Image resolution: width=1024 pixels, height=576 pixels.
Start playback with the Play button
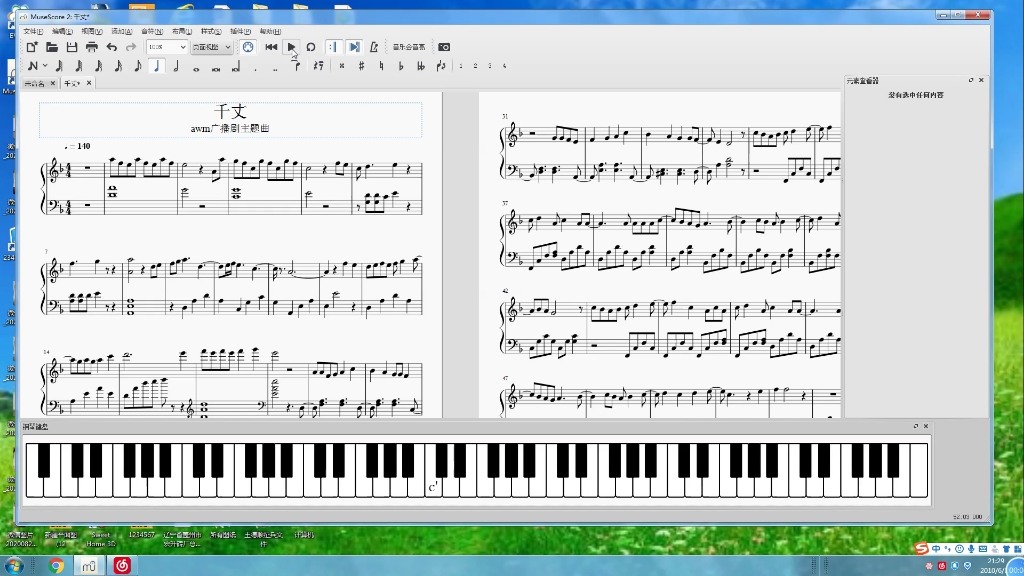point(291,47)
